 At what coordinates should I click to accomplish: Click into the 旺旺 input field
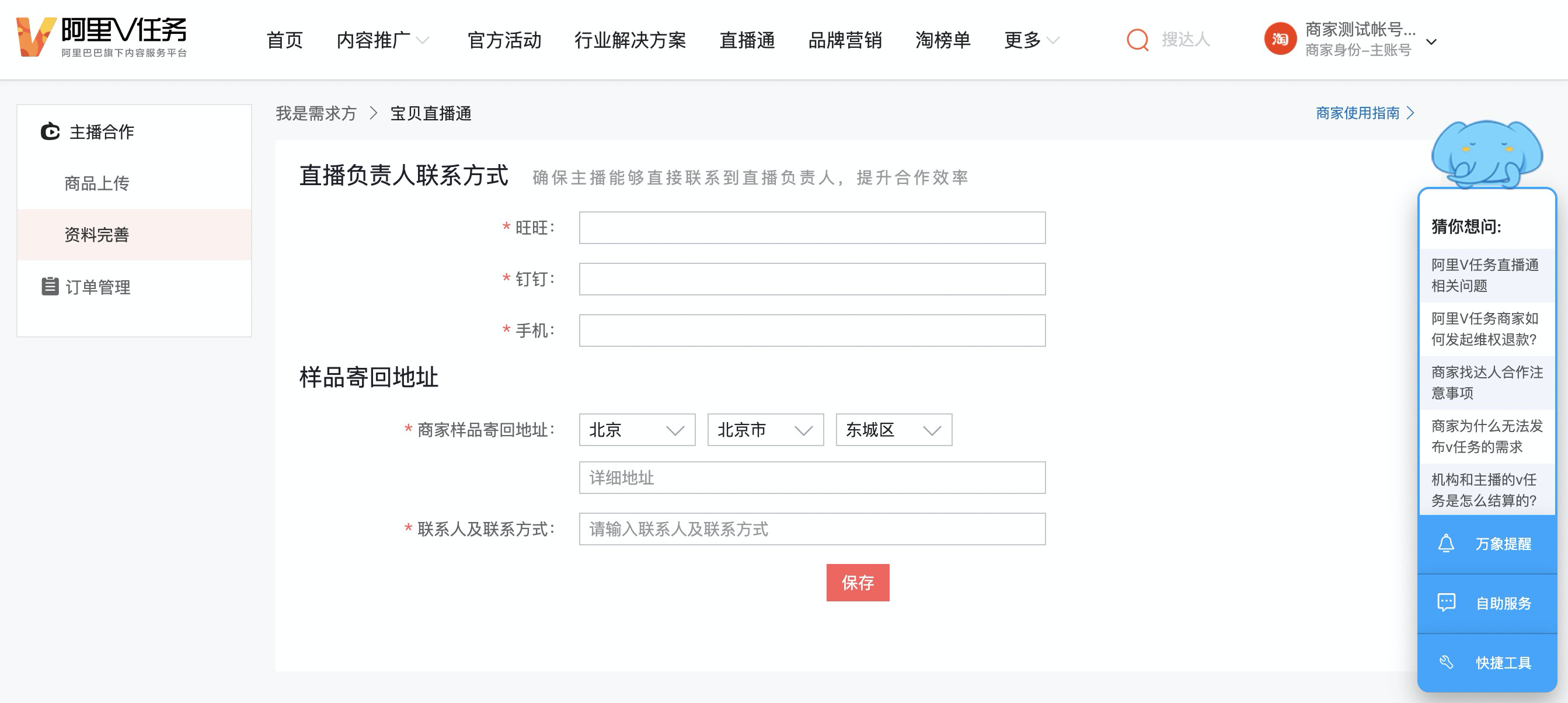pyautogui.click(x=812, y=228)
